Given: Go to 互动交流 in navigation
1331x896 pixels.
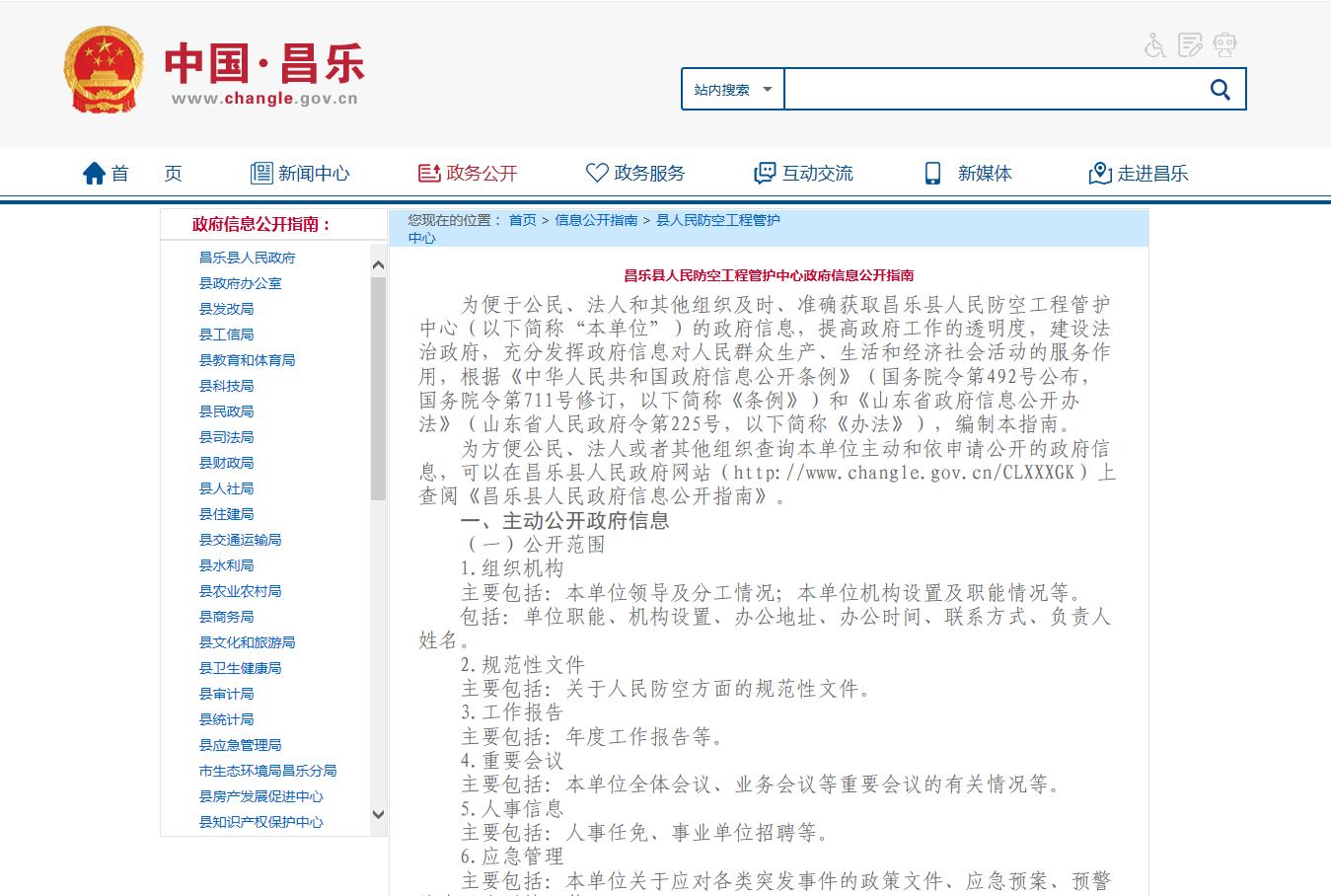Looking at the screenshot, I should point(816,174).
